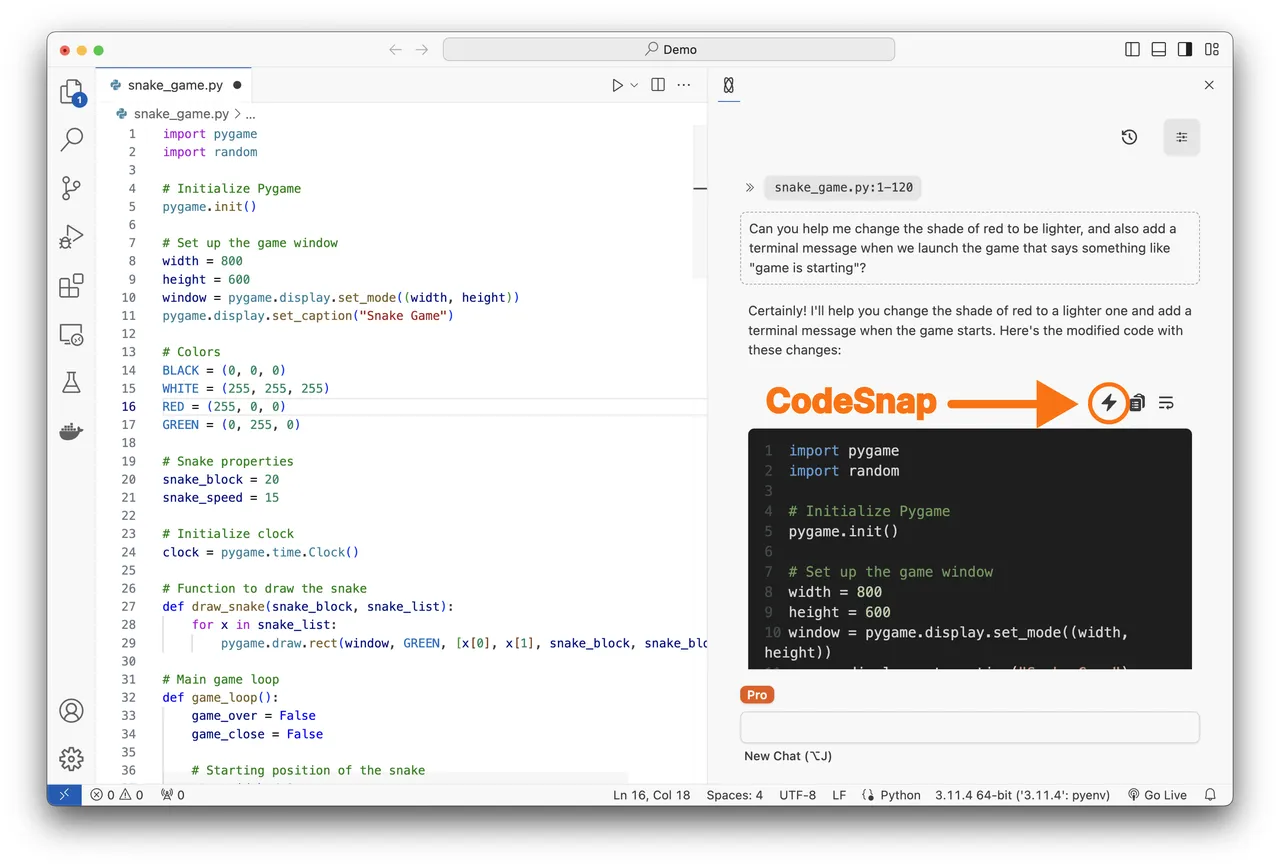This screenshot has height=868, width=1280.
Task: Open the remote window indicator in status bar
Action: 65,795
